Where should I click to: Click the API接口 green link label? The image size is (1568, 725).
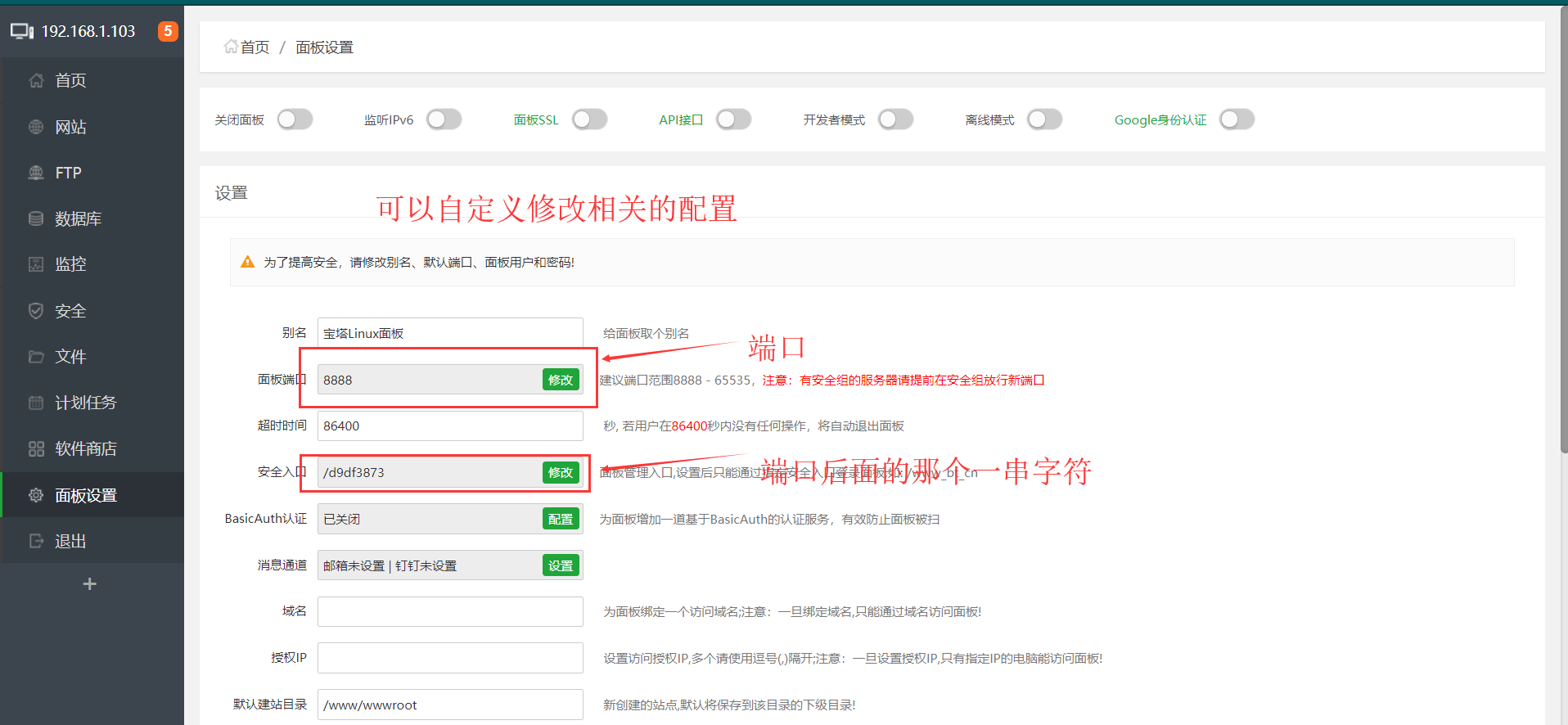click(x=681, y=120)
